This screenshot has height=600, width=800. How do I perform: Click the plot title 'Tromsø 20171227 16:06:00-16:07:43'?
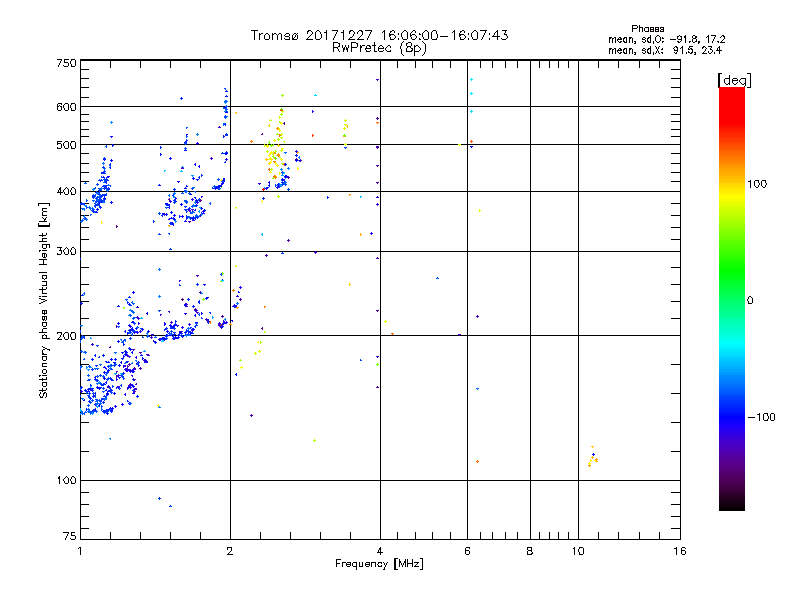point(379,35)
